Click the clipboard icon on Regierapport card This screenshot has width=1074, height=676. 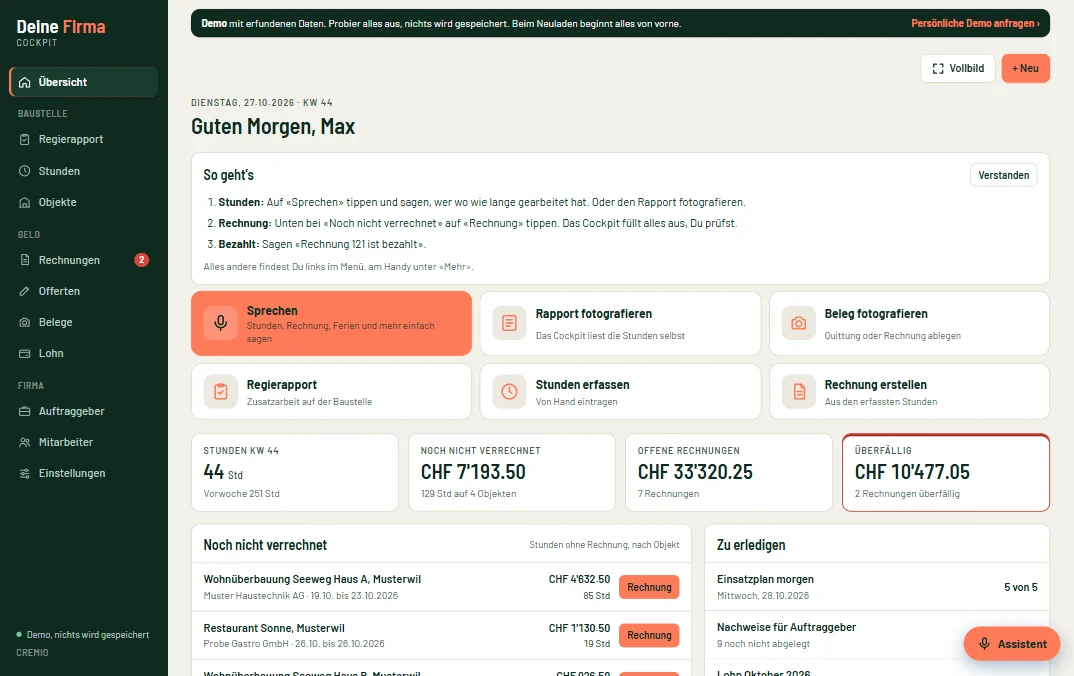point(221,392)
